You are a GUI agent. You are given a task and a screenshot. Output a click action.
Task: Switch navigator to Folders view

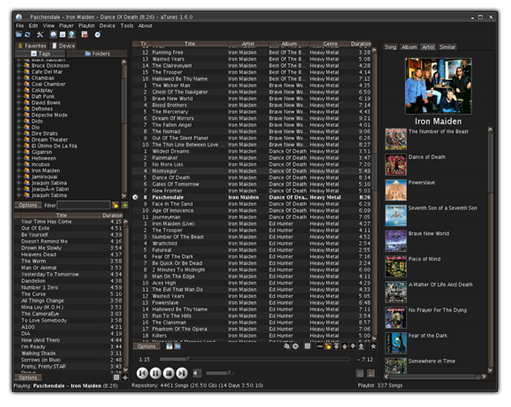[97, 54]
